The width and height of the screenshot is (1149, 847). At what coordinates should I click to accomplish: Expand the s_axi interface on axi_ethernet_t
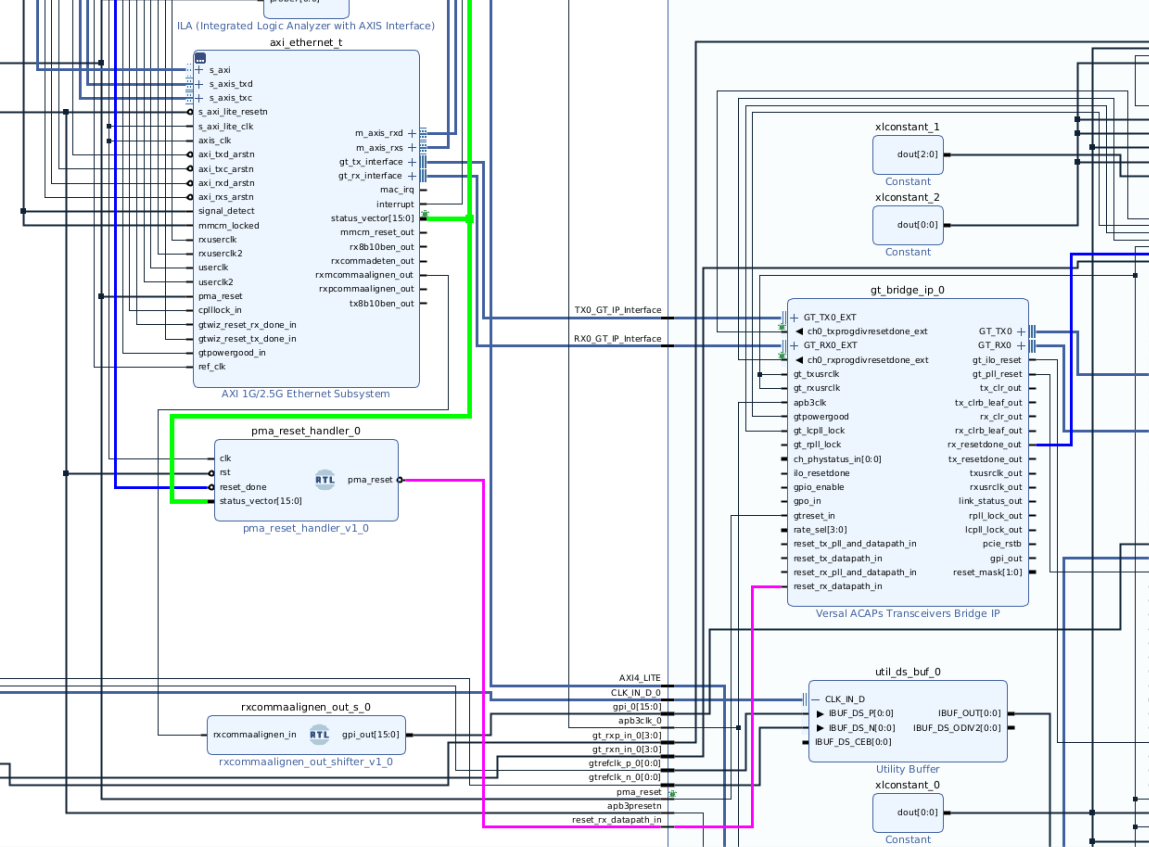tap(199, 70)
